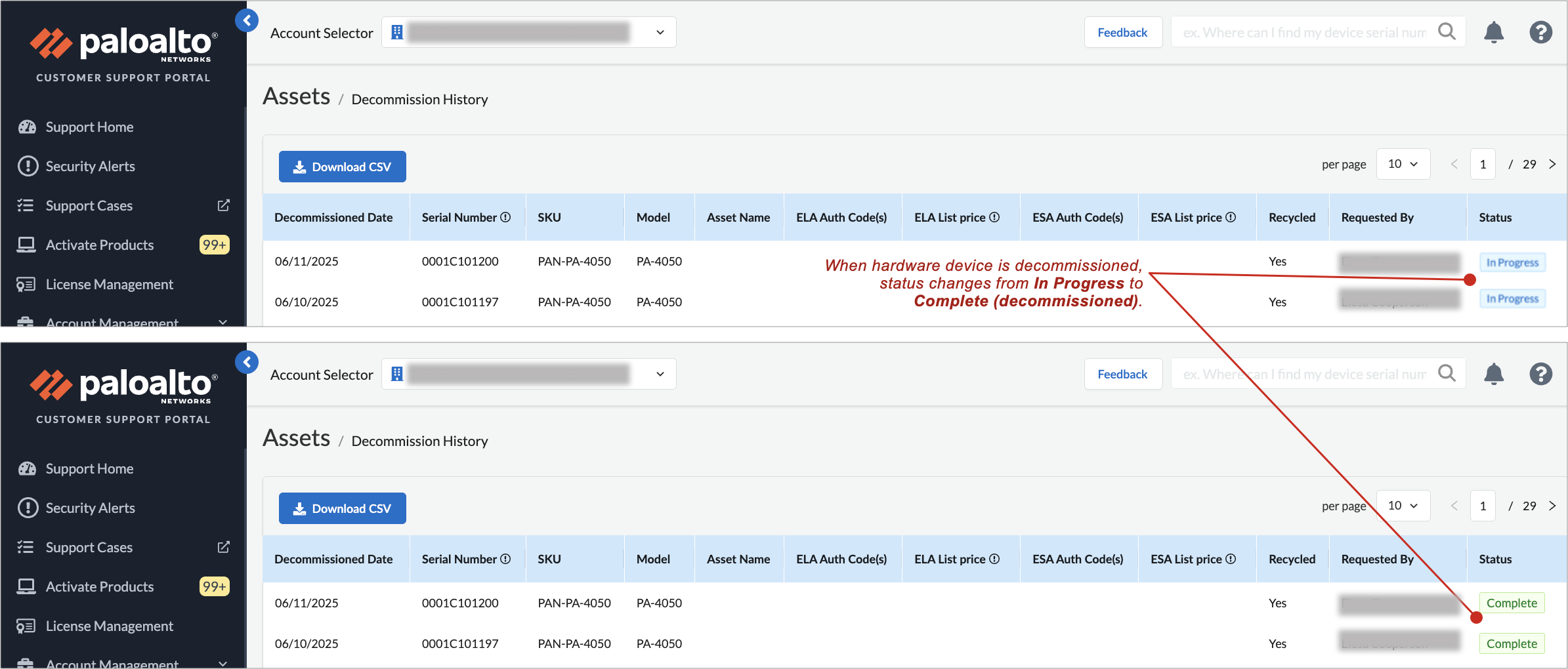Viewport: 1568px width, 669px height.
Task: Click the help question mark icon
Action: tap(1541, 31)
